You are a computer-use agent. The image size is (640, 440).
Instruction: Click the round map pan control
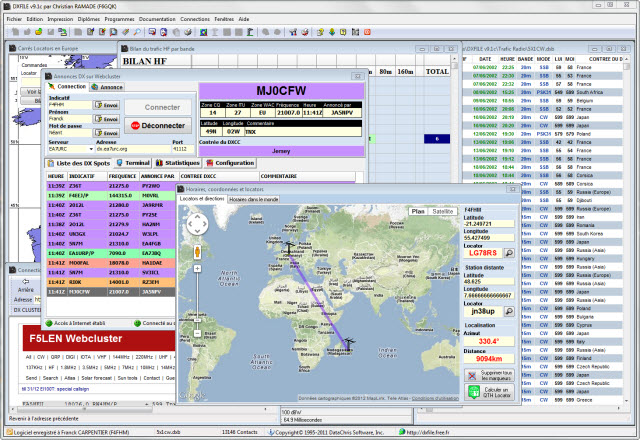click(197, 224)
